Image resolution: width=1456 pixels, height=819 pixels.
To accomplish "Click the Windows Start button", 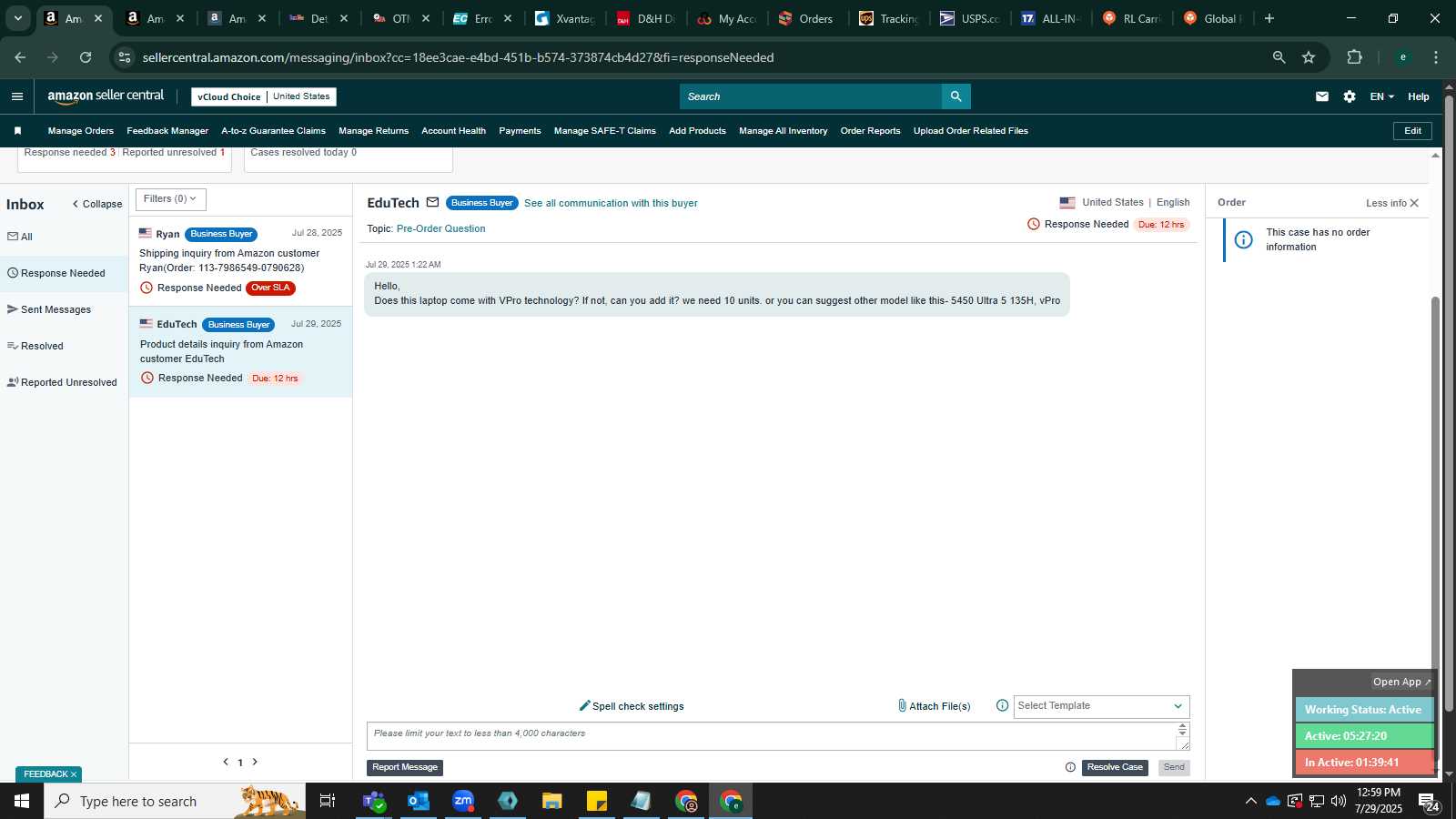I will 22,801.
